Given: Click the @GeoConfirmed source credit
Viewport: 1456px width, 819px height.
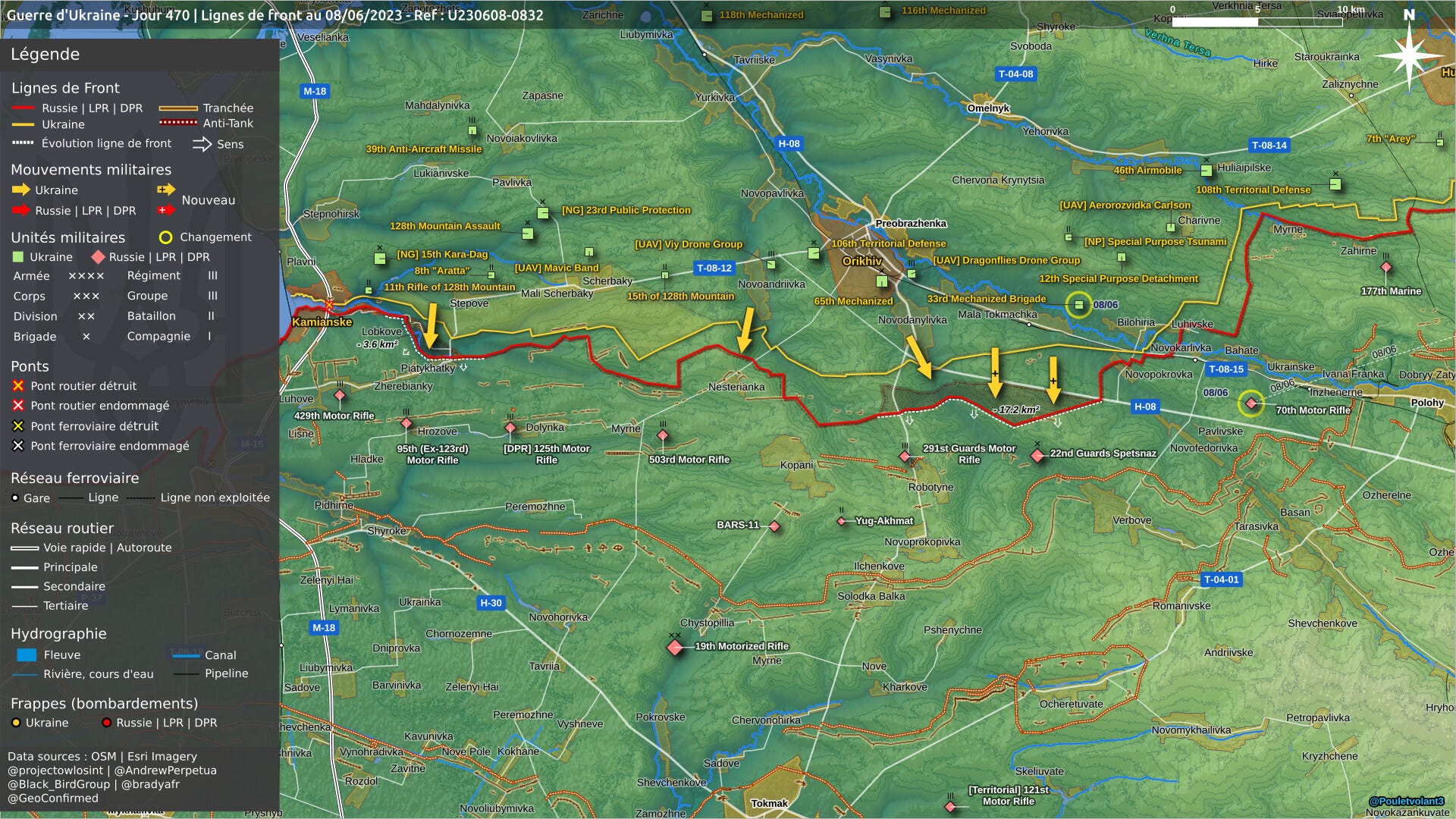Looking at the screenshot, I should click(53, 798).
